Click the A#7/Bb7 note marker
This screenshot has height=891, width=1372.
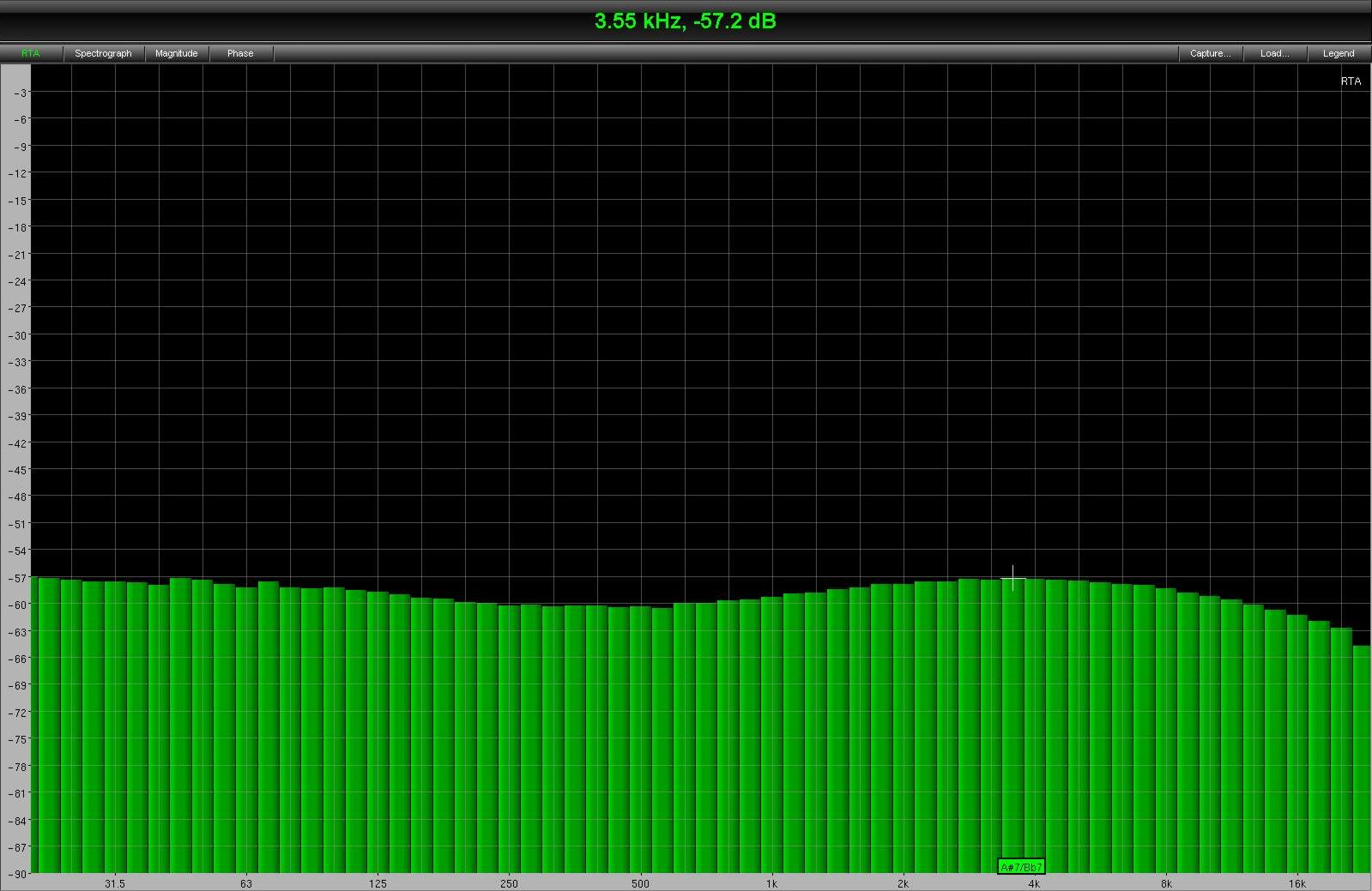point(1021,867)
